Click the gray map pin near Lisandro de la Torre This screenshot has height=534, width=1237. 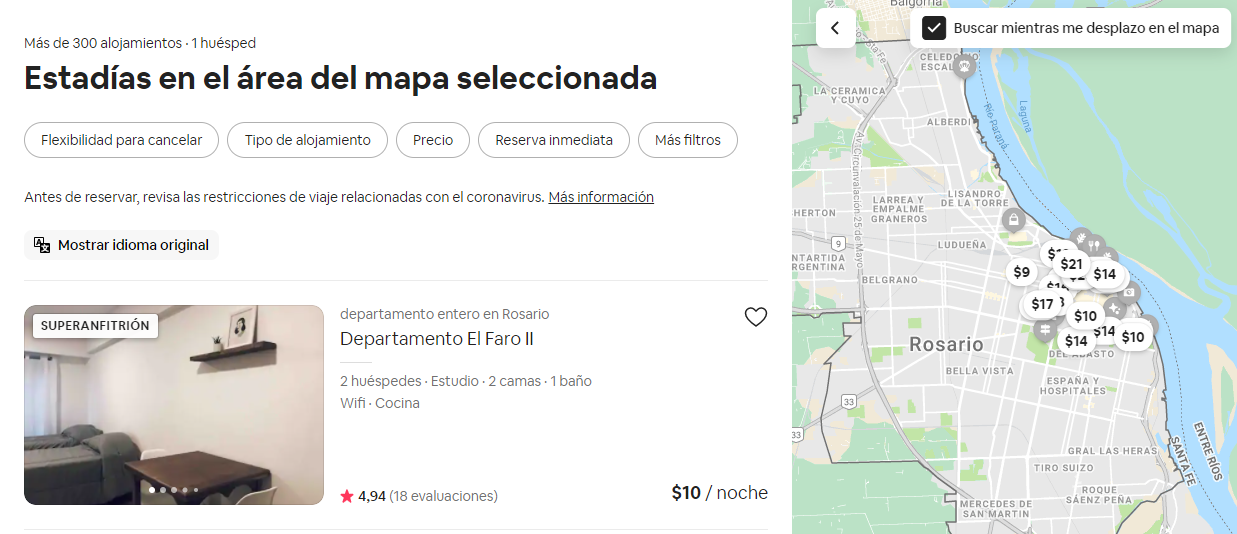1014,219
